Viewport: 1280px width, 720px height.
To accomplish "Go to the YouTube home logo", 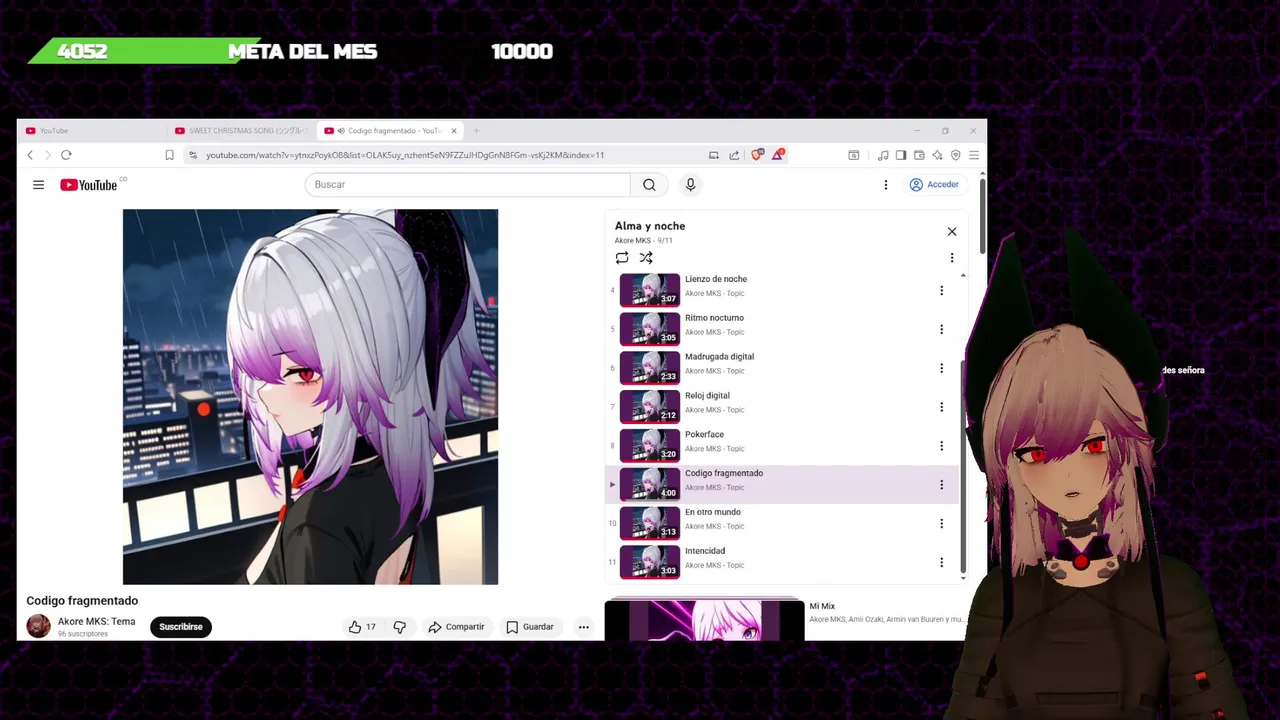I will (89, 184).
